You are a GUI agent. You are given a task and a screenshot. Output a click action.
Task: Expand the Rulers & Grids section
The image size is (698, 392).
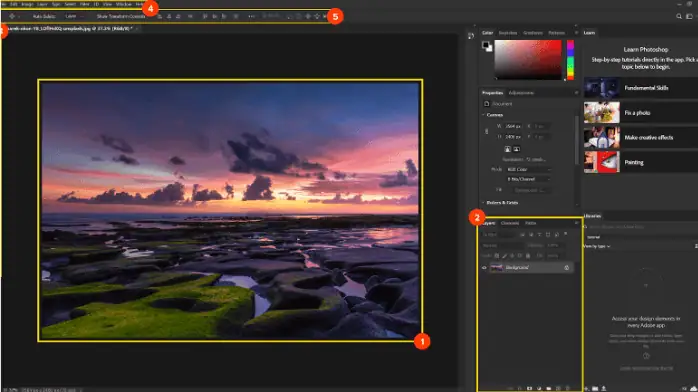[483, 202]
